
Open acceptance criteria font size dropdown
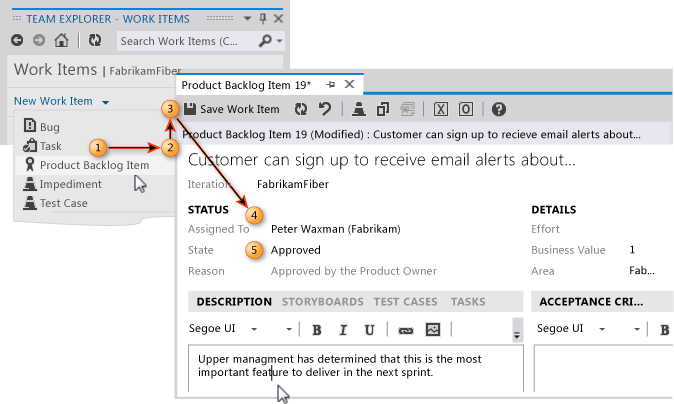[x=637, y=329]
